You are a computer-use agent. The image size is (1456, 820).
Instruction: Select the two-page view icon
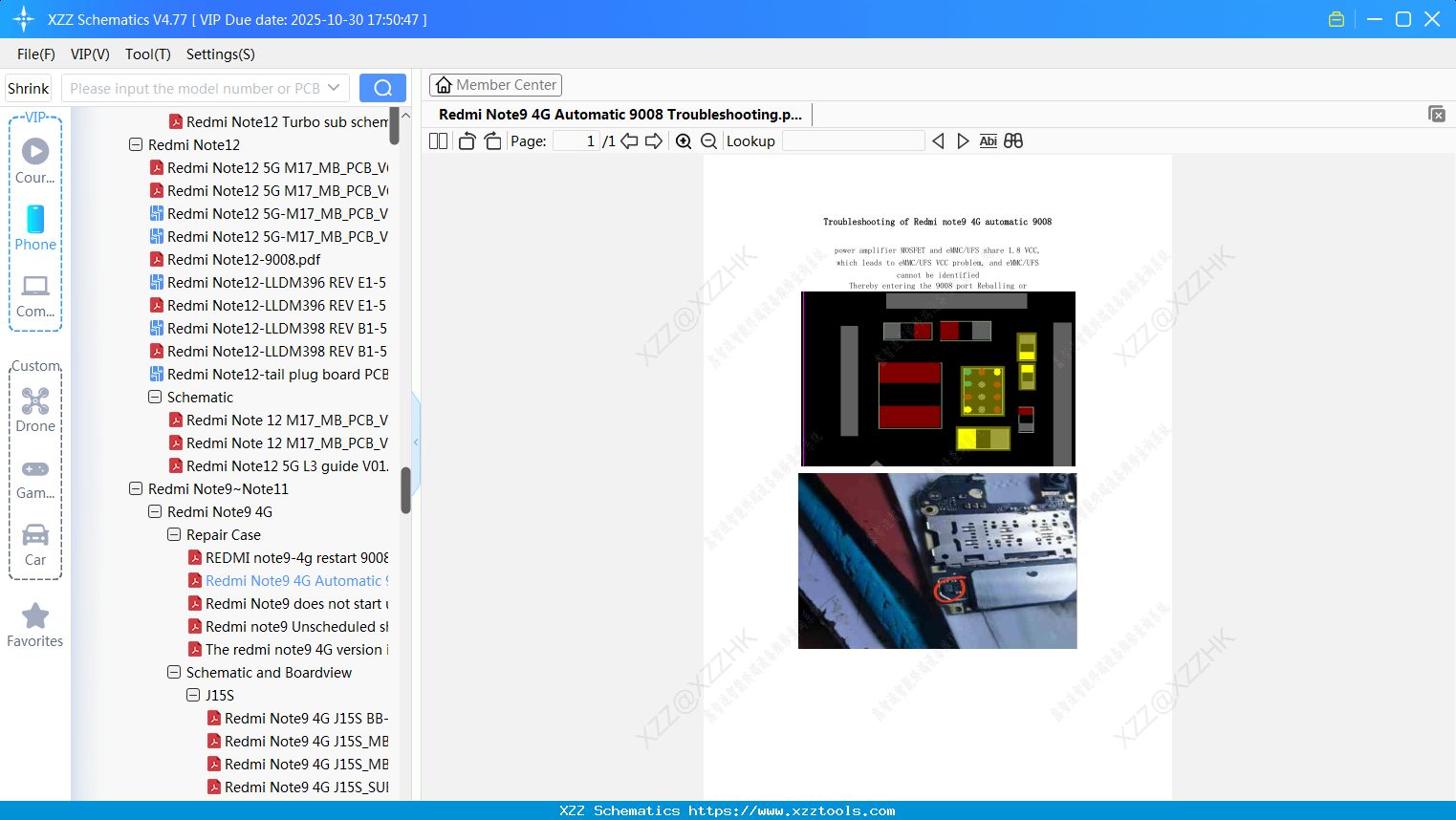(437, 140)
